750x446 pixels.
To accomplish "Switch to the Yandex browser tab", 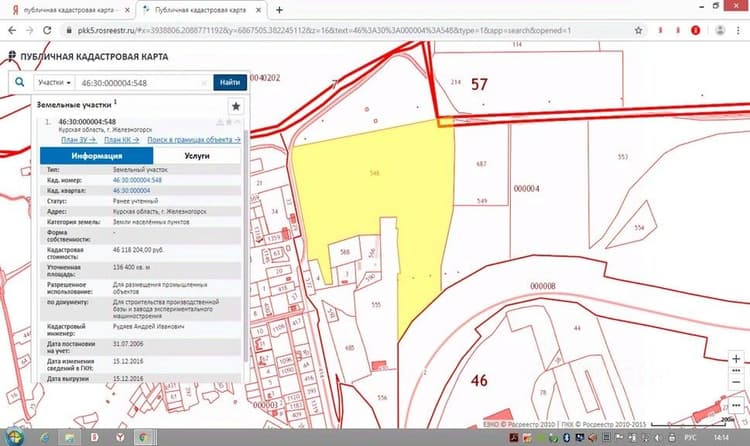I will pyautogui.click(x=67, y=10).
